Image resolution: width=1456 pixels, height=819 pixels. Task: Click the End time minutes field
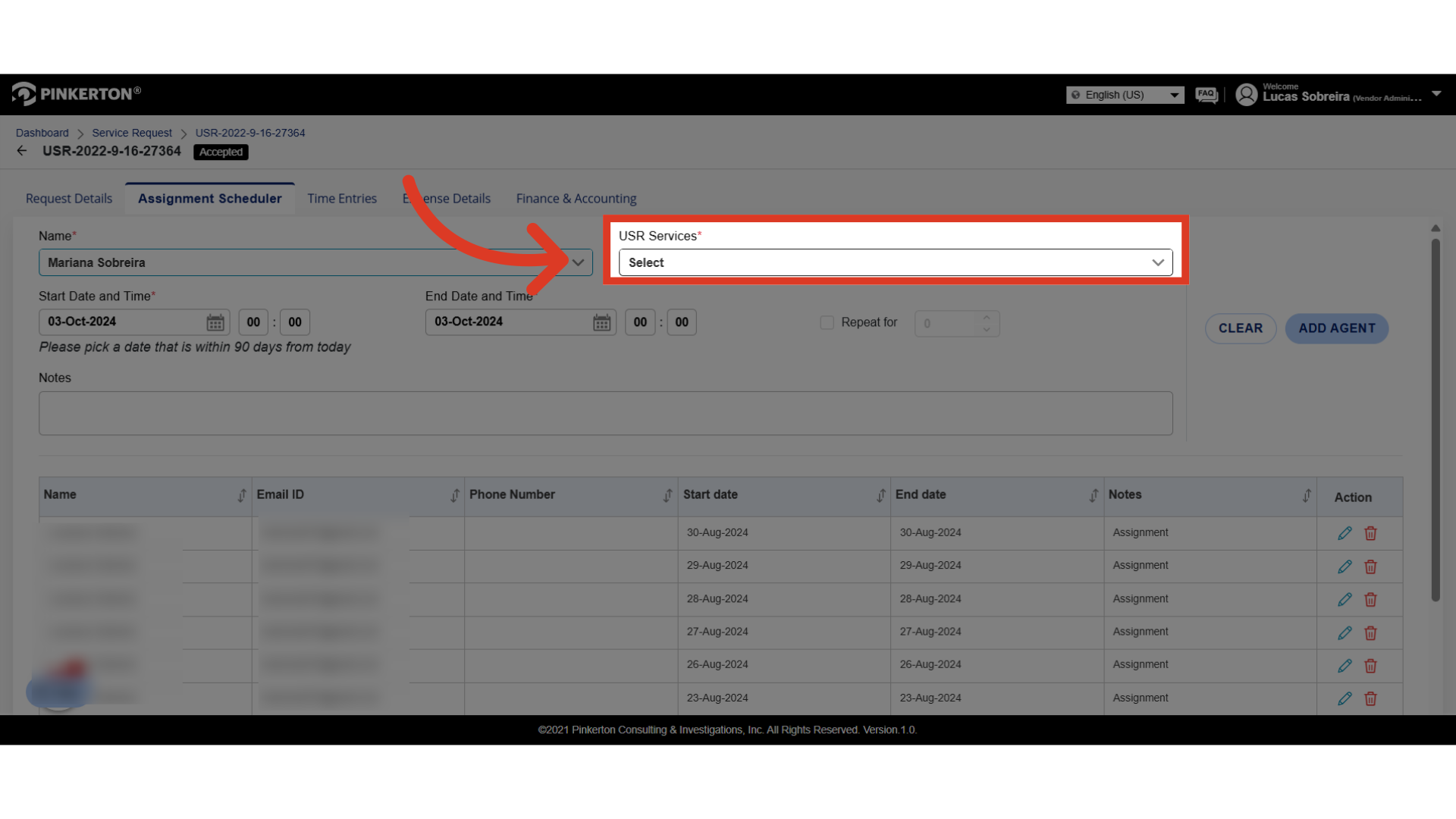[x=682, y=322]
